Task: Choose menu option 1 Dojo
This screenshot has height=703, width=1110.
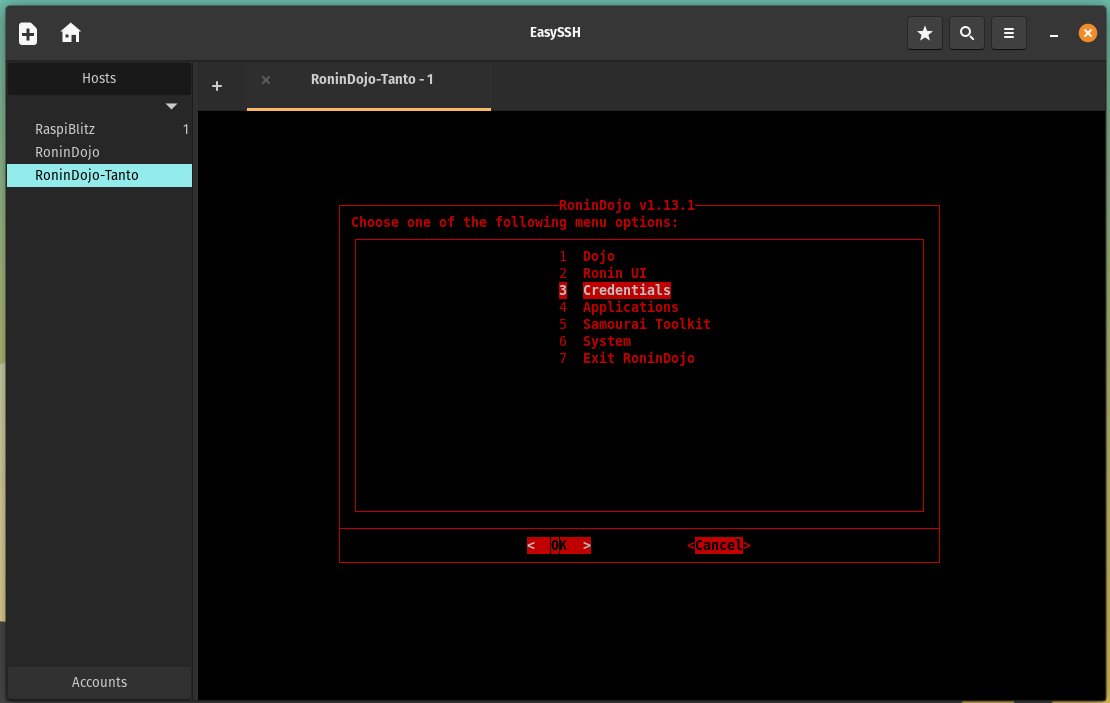Action: 587,256
